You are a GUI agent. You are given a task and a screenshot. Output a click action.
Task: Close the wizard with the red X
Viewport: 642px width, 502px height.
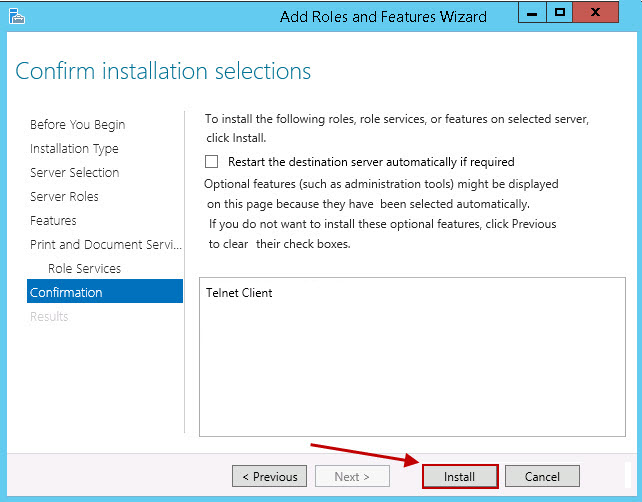tap(603, 13)
